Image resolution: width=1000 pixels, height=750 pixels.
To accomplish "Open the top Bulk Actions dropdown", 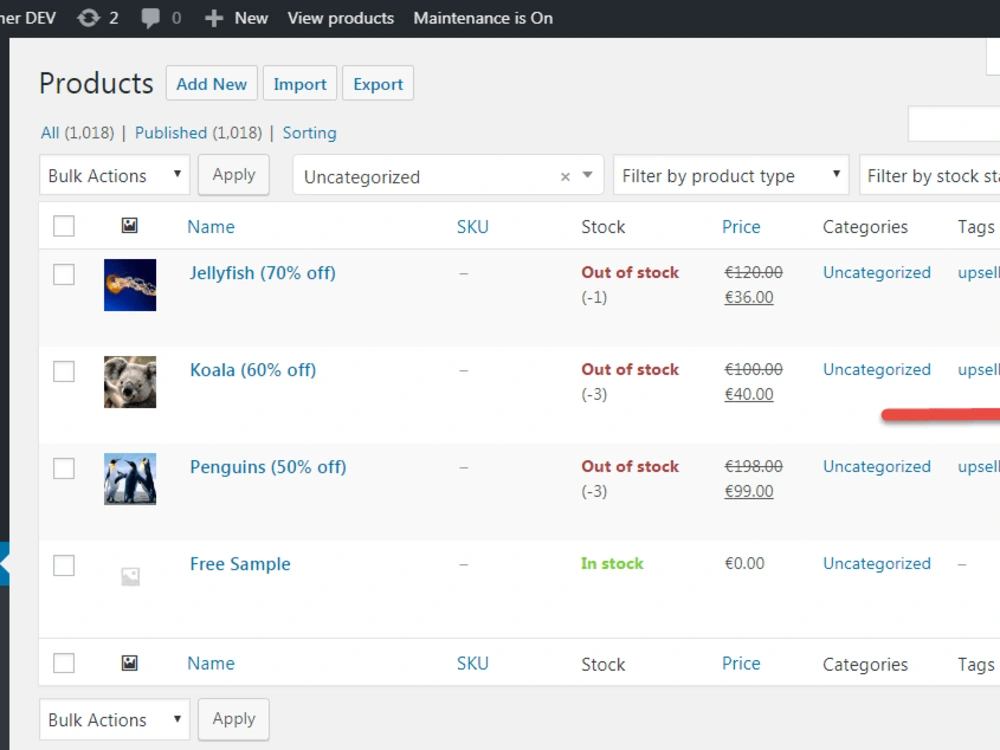I will [x=115, y=175].
